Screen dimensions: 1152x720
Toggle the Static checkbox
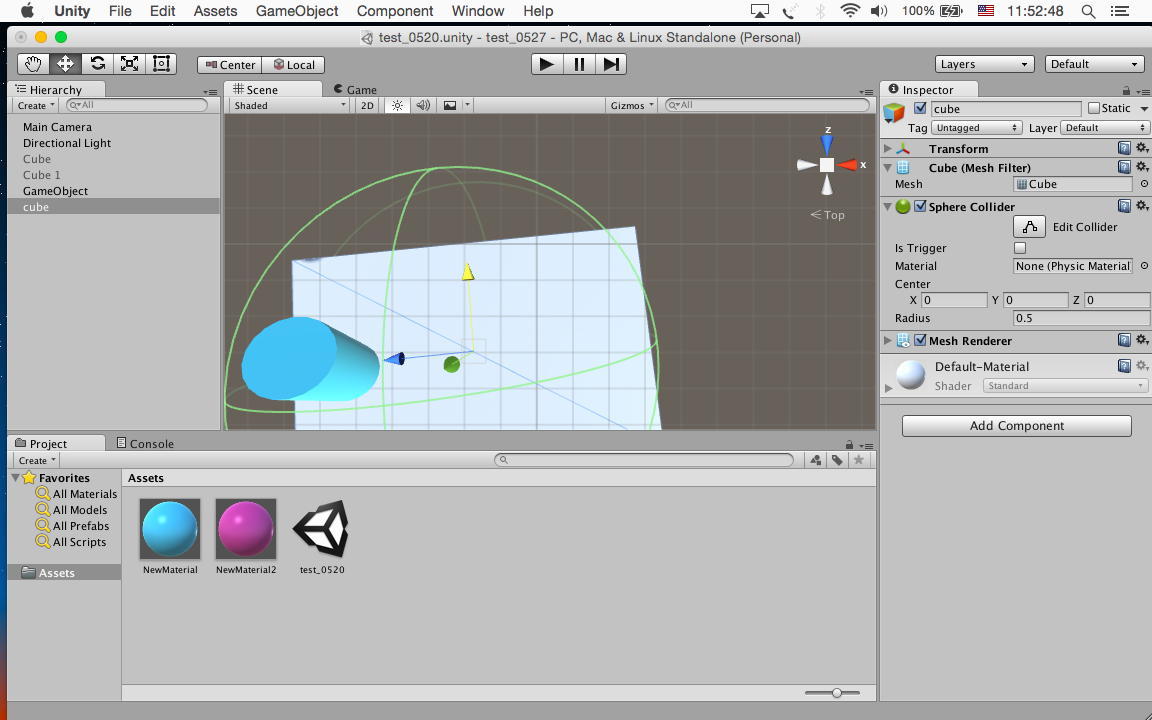(x=1093, y=108)
